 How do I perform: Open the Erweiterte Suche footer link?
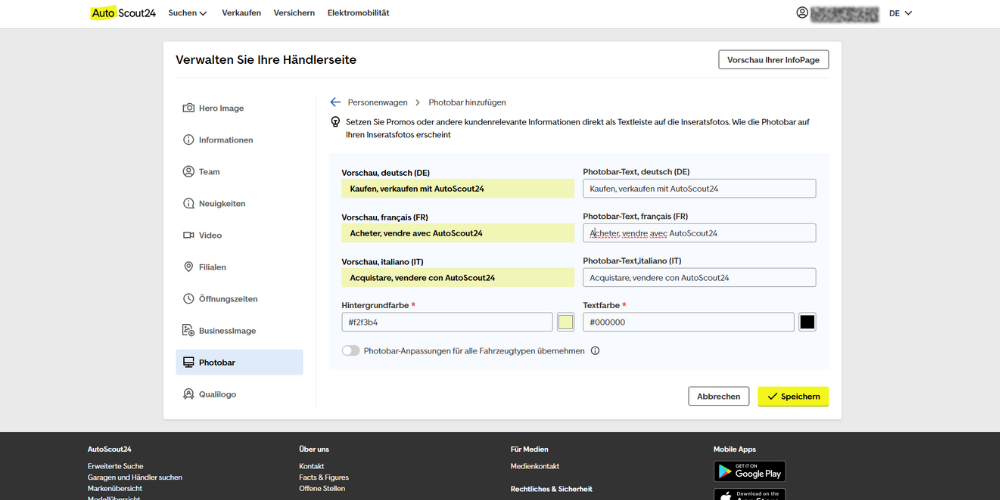click(115, 466)
